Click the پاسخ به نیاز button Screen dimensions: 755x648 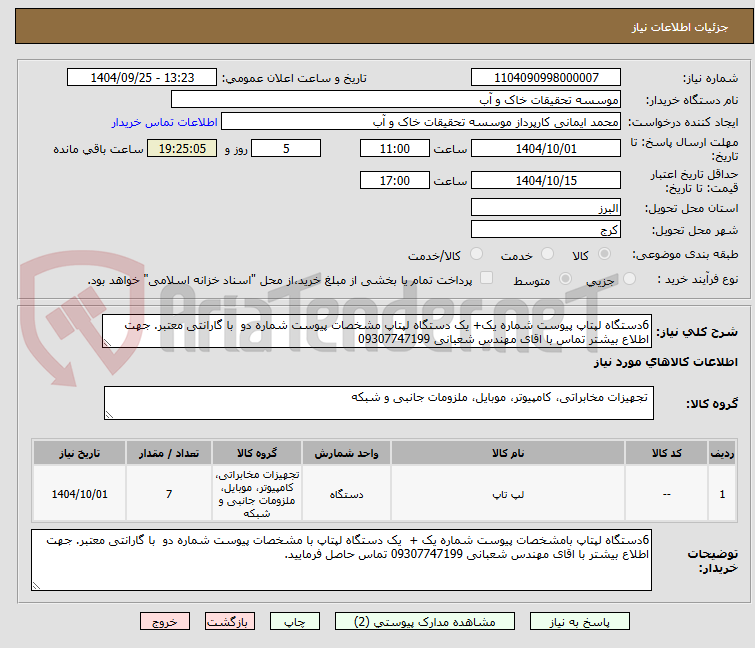tap(579, 622)
